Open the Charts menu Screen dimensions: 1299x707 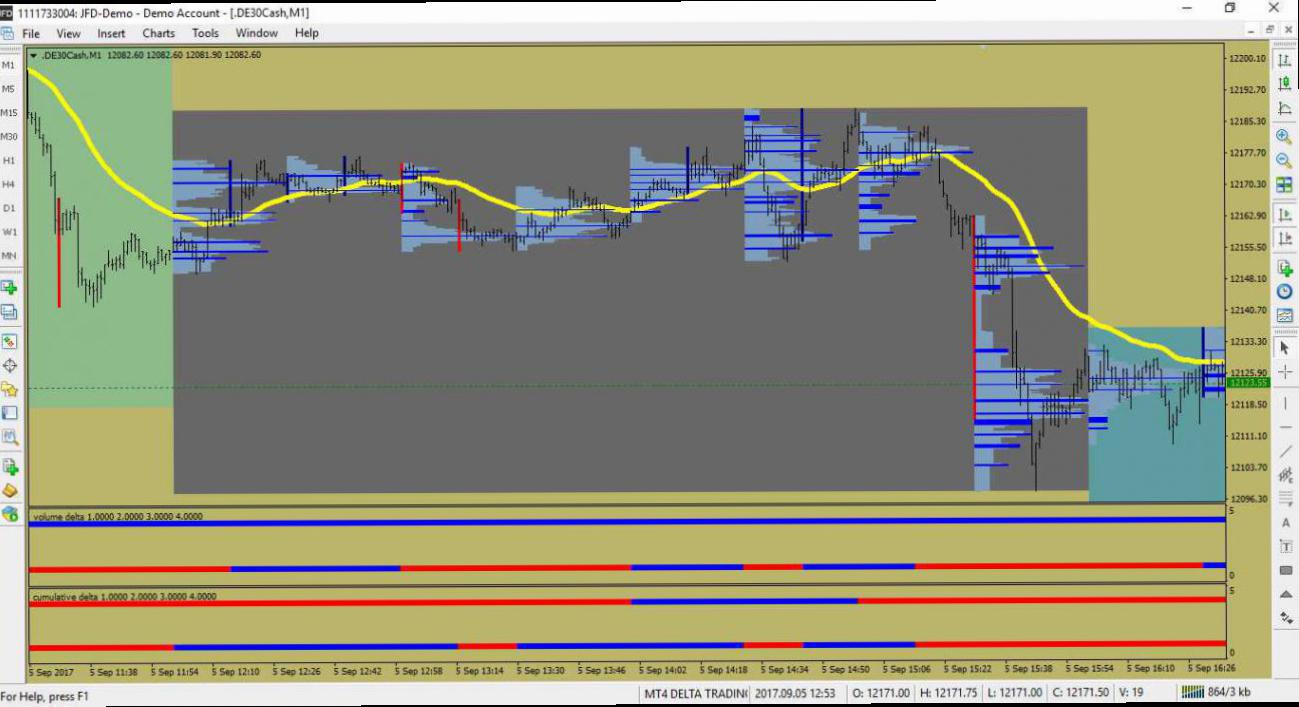(158, 33)
